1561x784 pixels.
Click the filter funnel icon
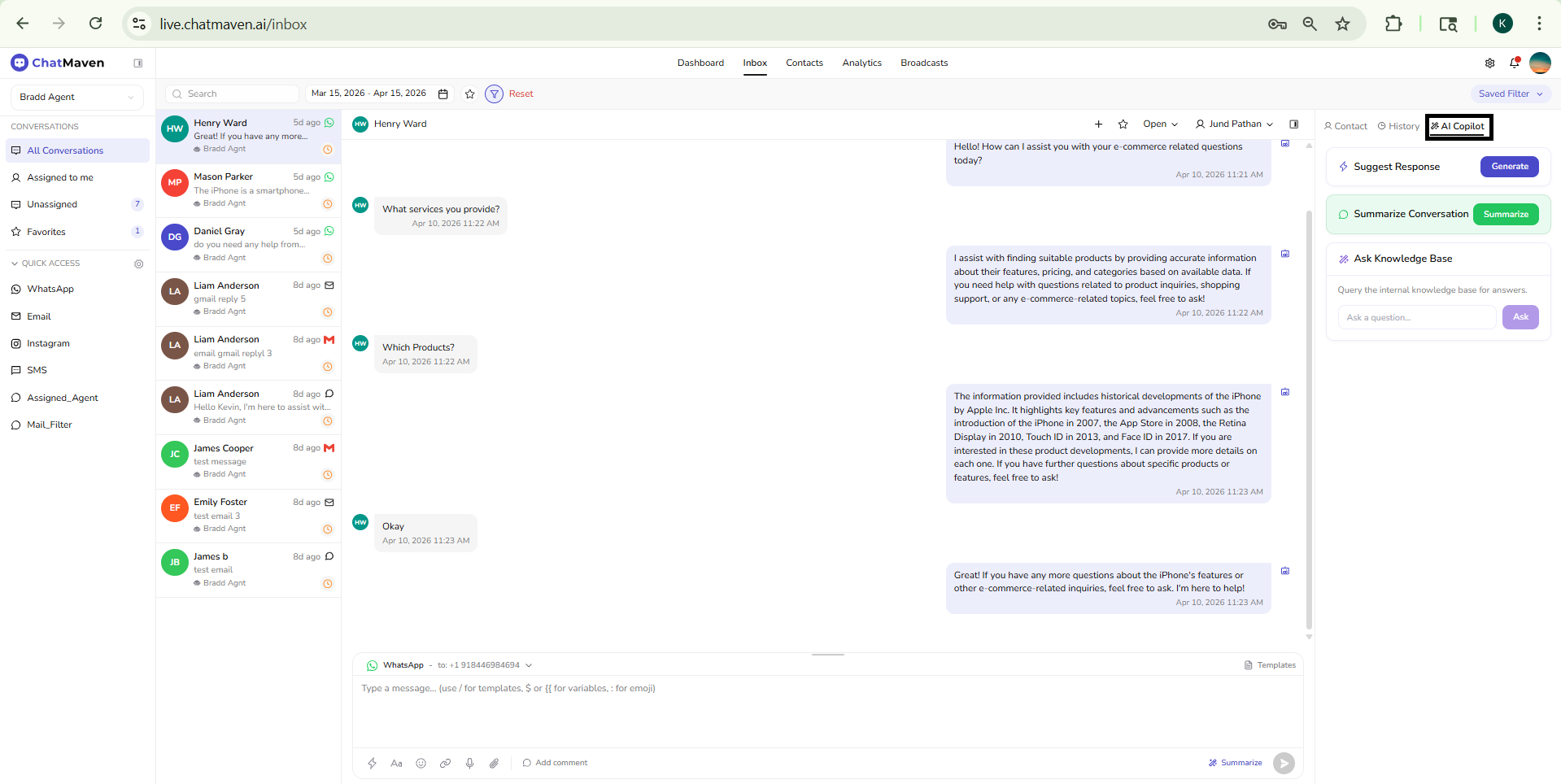(x=494, y=94)
